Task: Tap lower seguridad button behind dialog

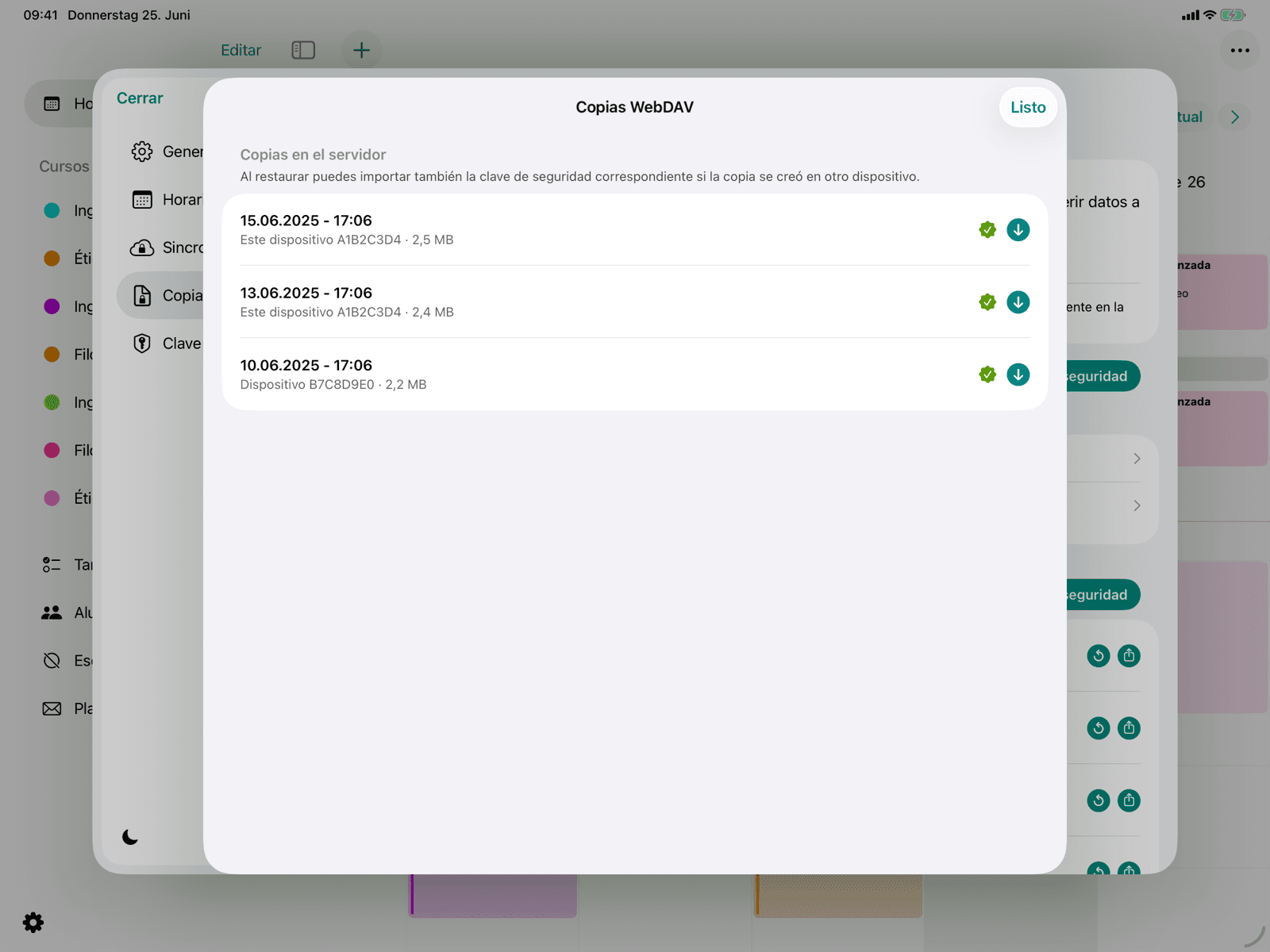Action: point(1103,595)
